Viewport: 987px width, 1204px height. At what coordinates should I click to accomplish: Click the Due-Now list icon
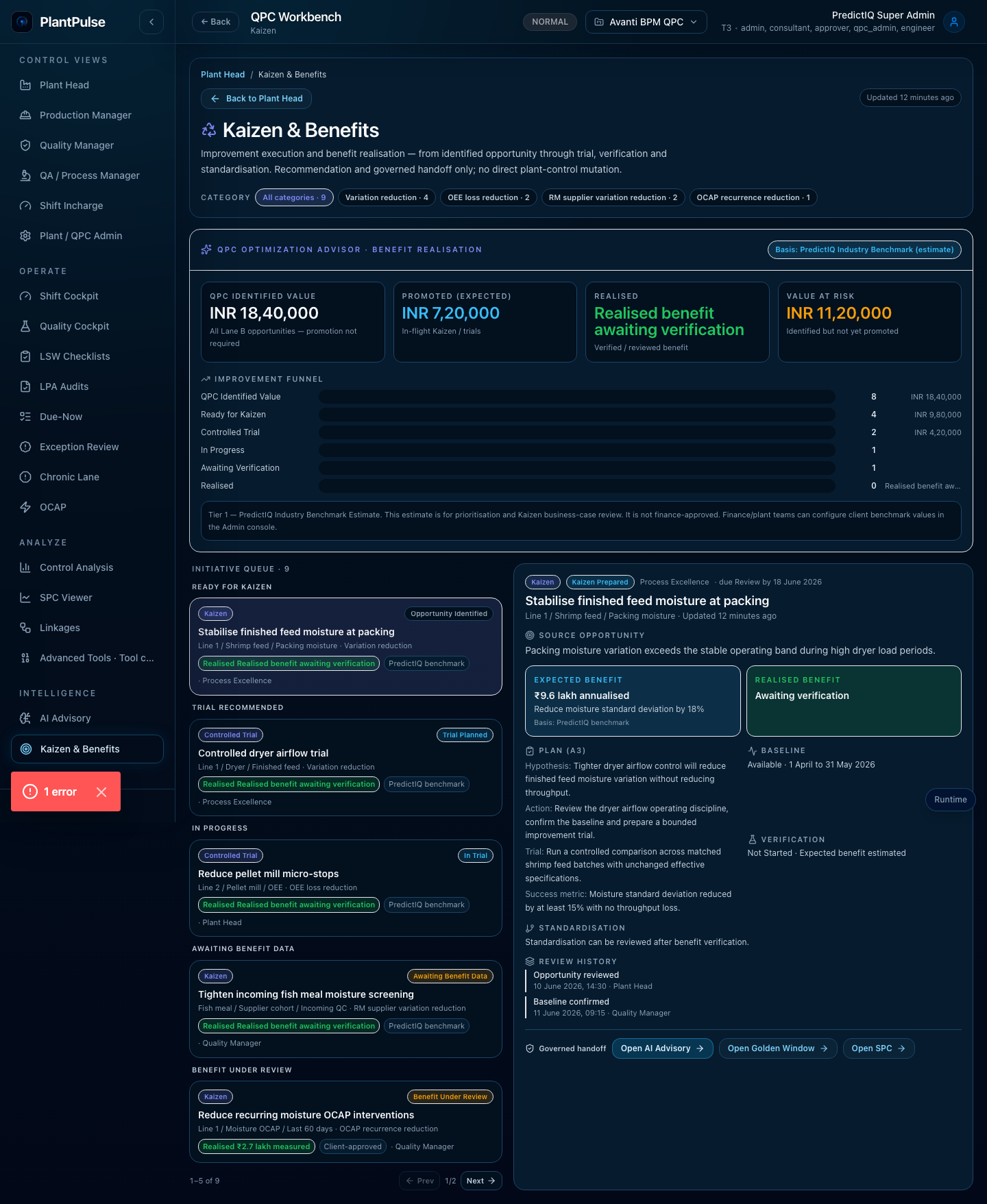point(25,417)
